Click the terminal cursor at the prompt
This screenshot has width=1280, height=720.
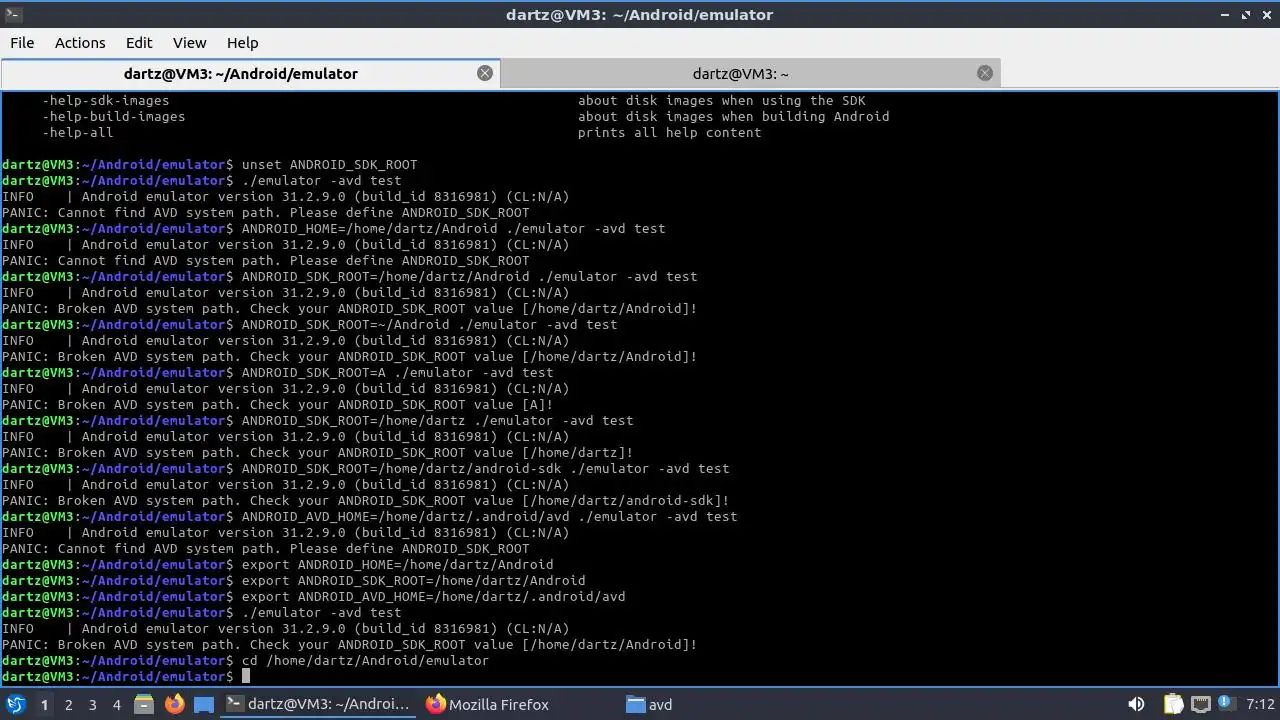[246, 677]
